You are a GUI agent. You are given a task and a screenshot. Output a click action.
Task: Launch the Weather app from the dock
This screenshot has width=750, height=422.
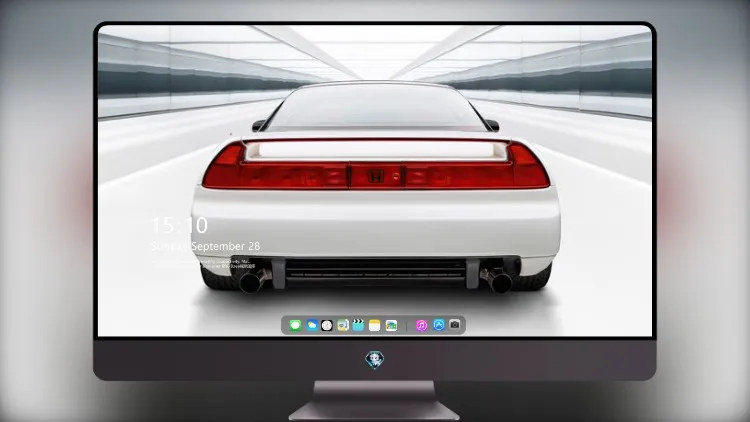coord(312,325)
